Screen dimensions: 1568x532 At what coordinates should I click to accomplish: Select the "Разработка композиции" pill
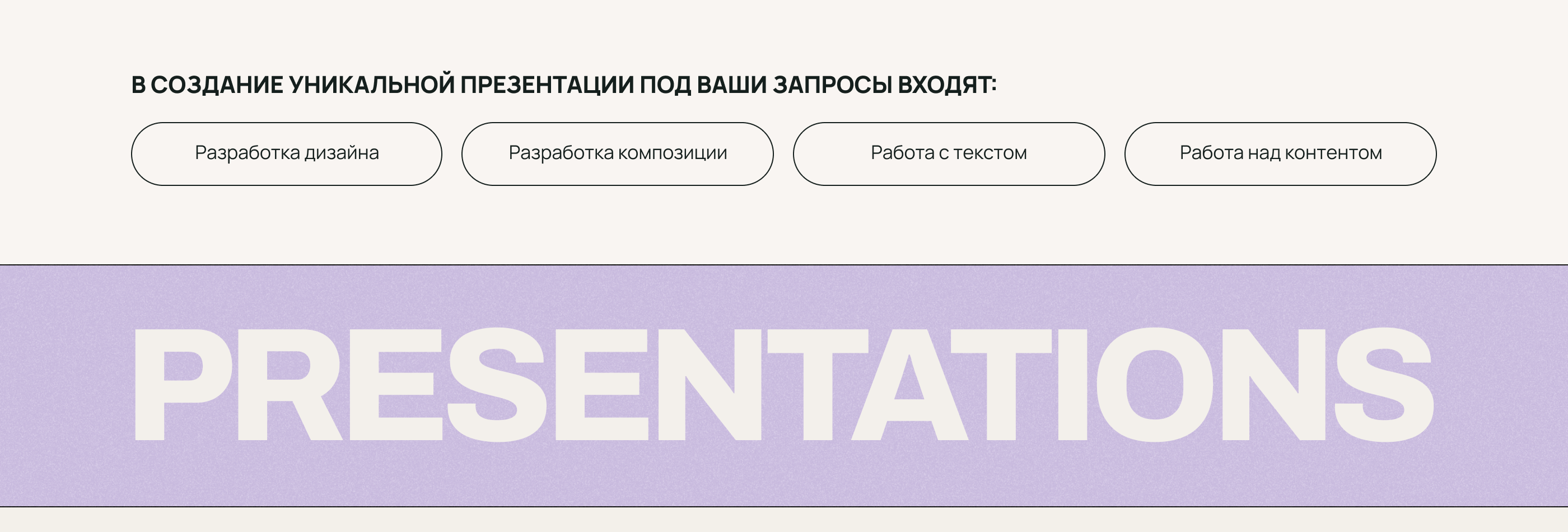[x=617, y=153]
